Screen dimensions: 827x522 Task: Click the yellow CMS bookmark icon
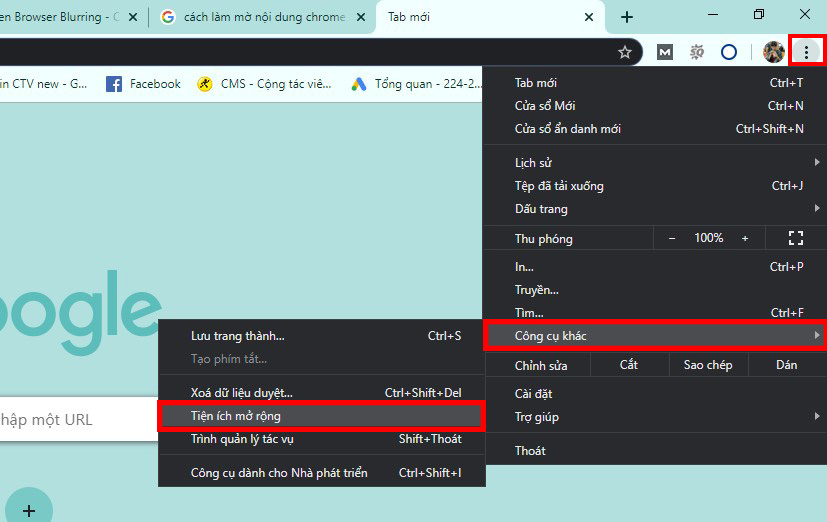tap(205, 84)
